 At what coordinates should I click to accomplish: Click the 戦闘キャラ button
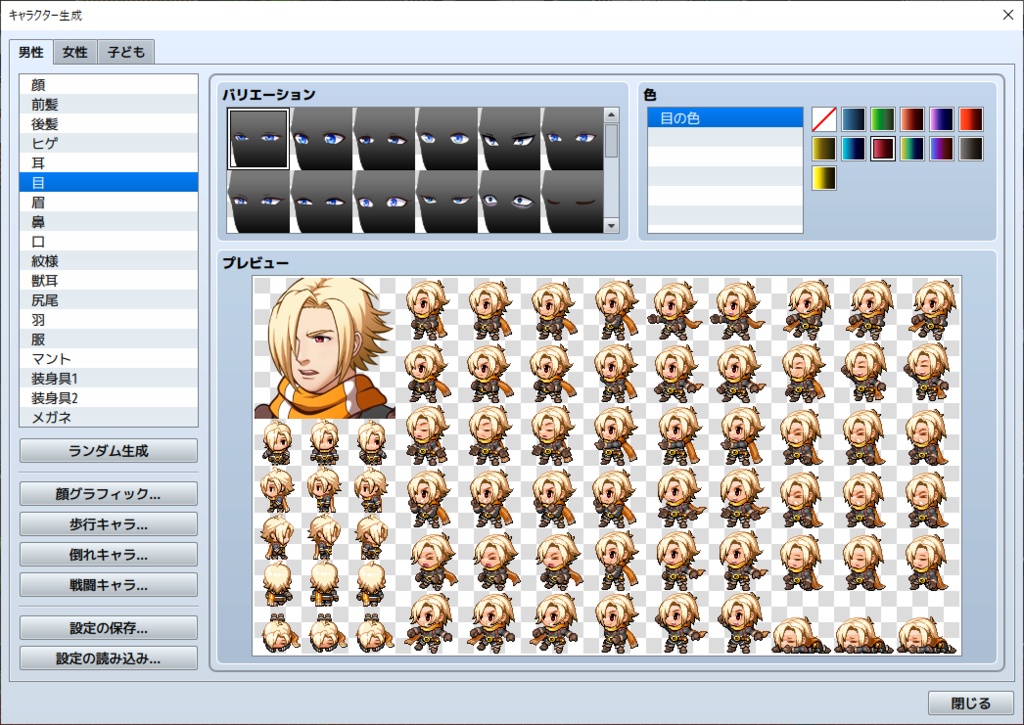(107, 584)
